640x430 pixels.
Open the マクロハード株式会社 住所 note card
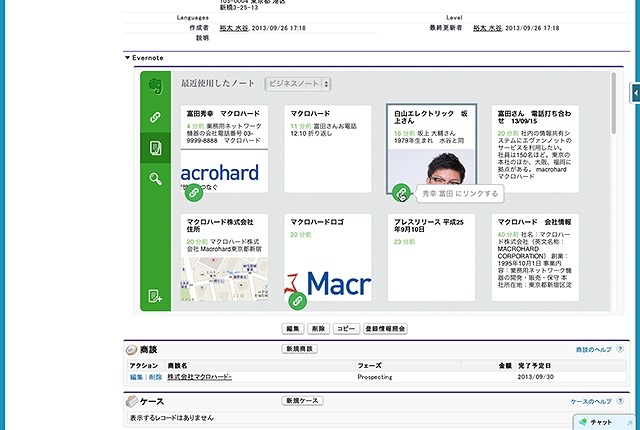click(x=224, y=257)
